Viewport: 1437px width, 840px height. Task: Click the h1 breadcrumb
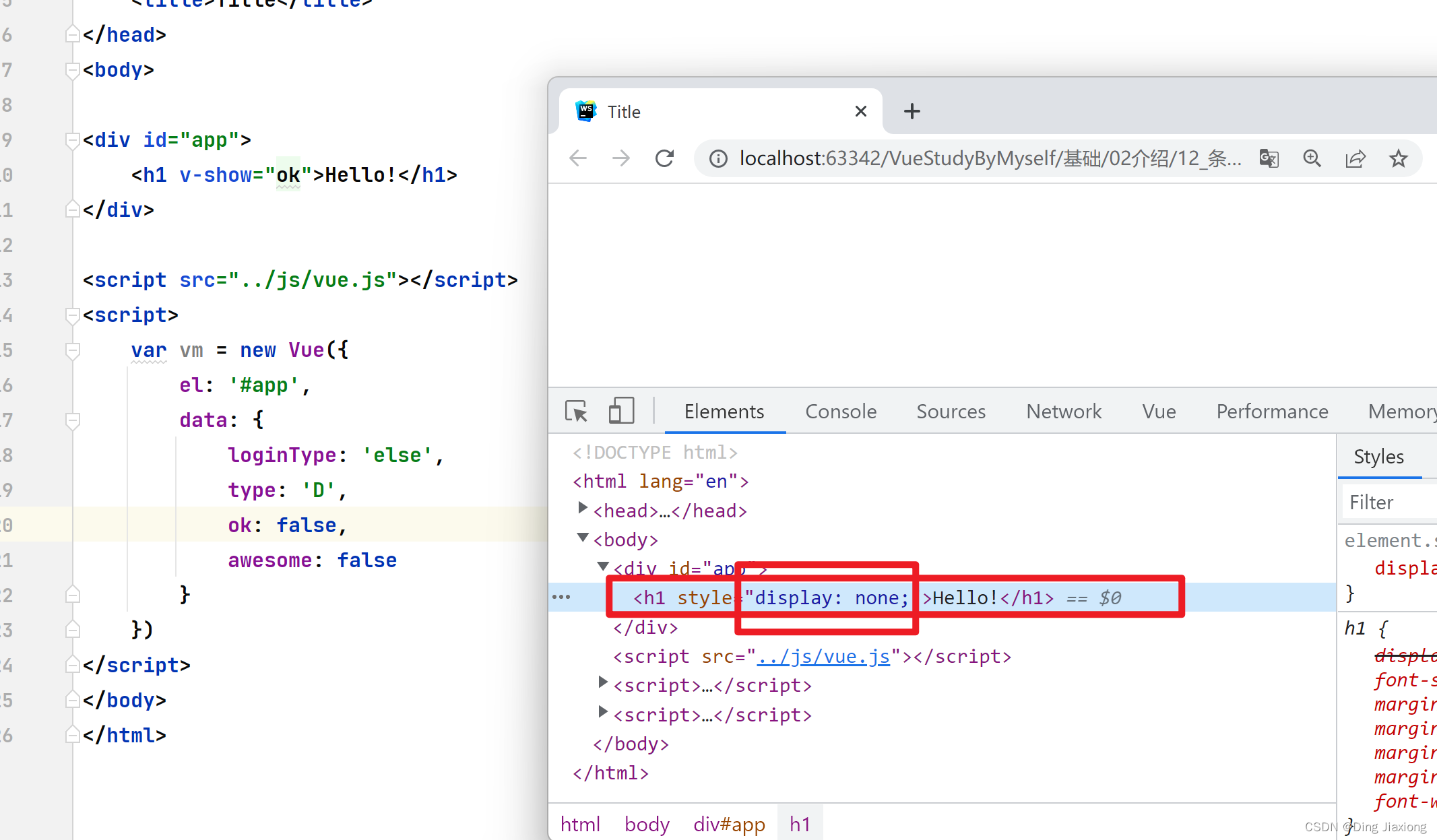point(800,824)
